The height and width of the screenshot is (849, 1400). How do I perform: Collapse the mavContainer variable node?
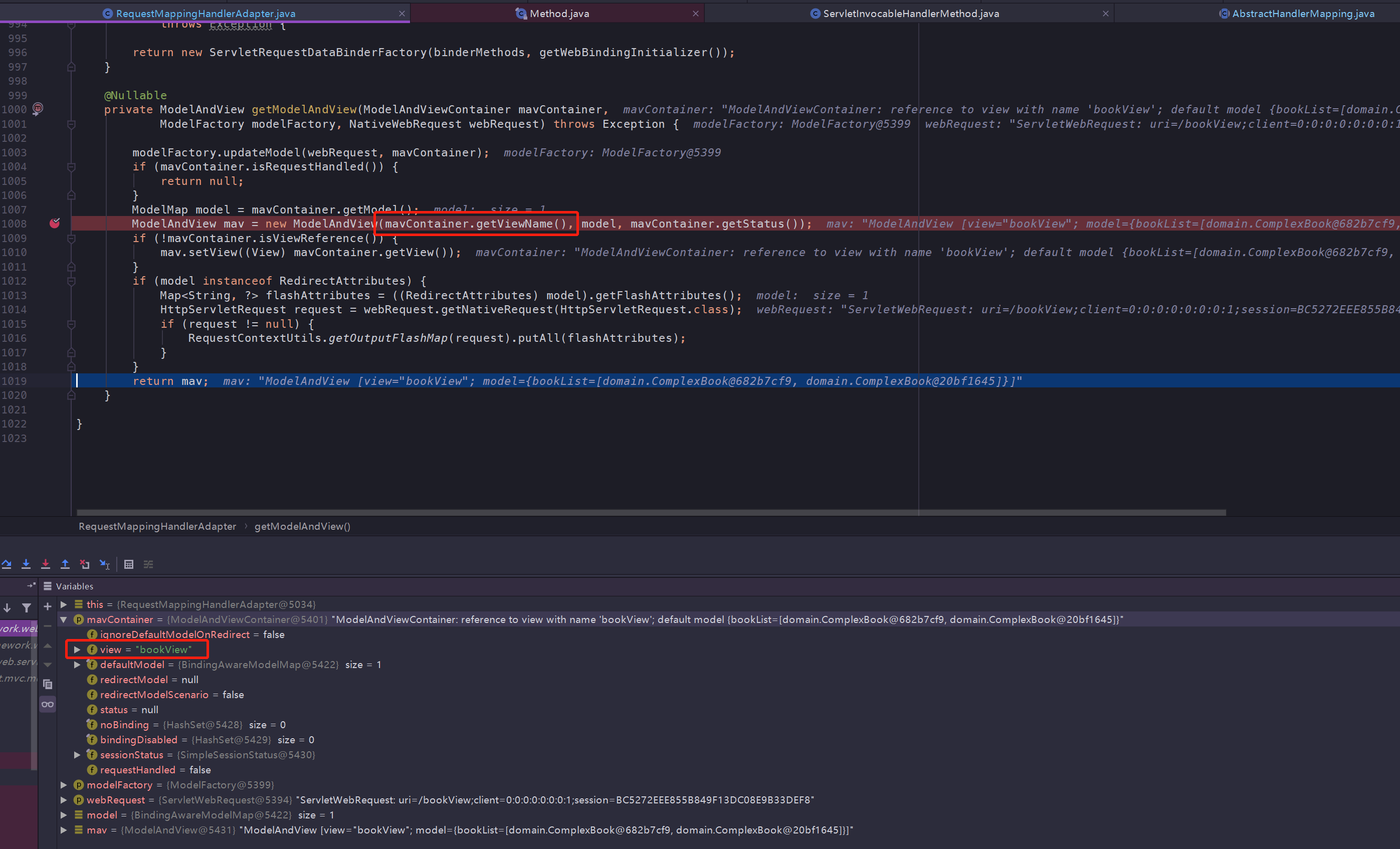pyautogui.click(x=64, y=619)
